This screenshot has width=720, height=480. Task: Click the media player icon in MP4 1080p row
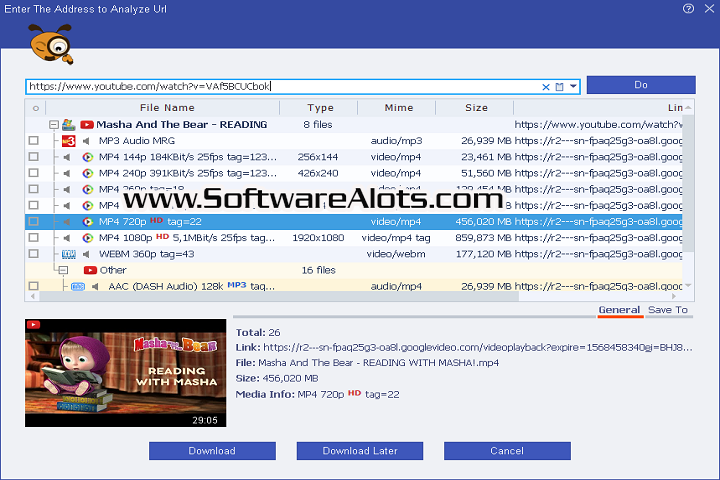coord(88,238)
